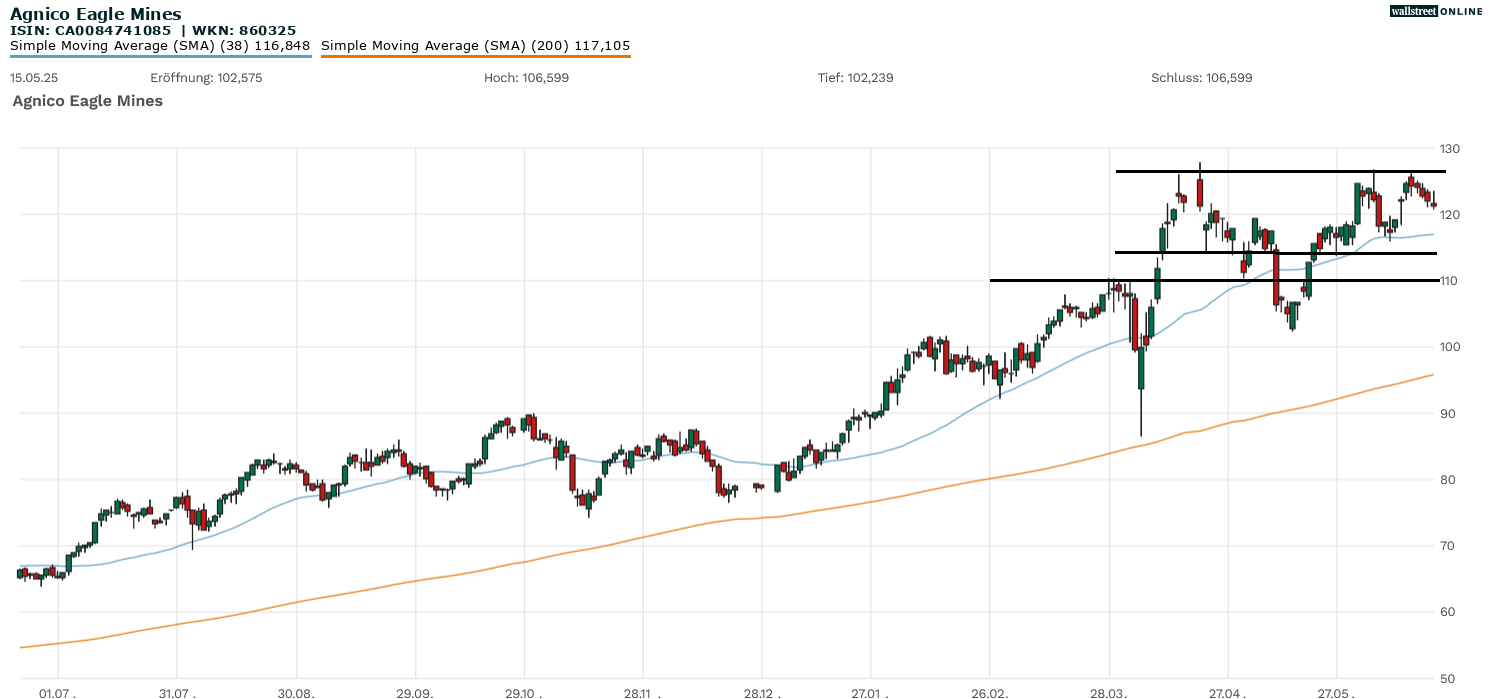Click the 110 price axis label
The image size is (1490, 699).
click(1450, 281)
